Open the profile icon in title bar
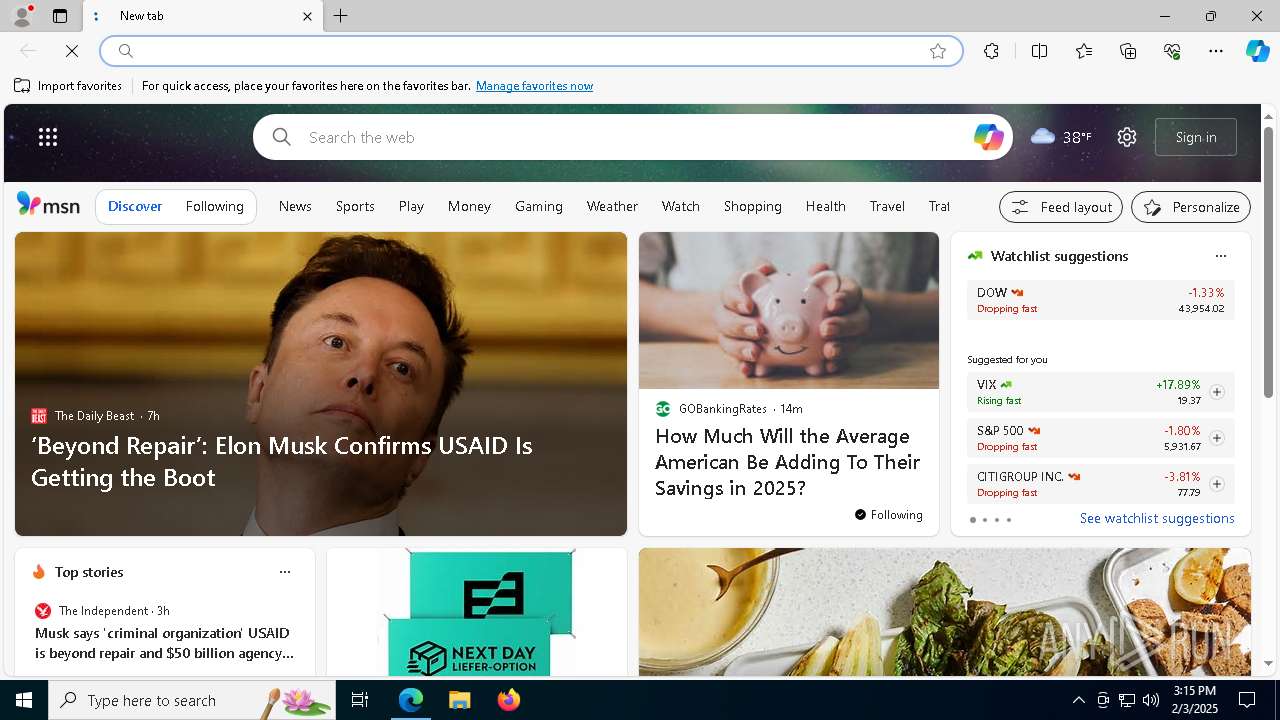This screenshot has height=720, width=1280. pos(22,16)
